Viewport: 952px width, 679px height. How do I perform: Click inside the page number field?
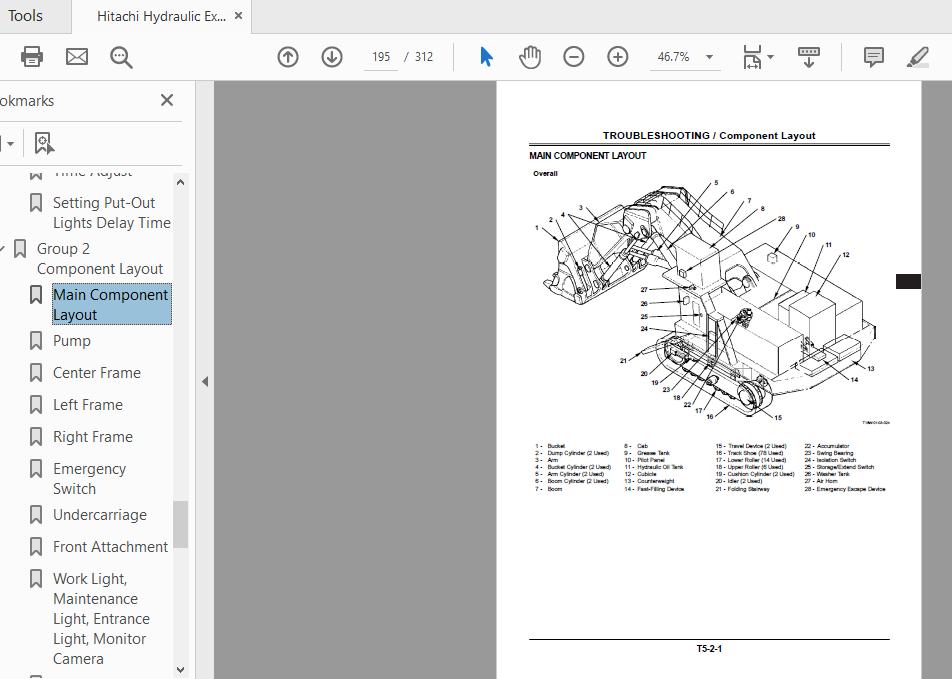(380, 57)
